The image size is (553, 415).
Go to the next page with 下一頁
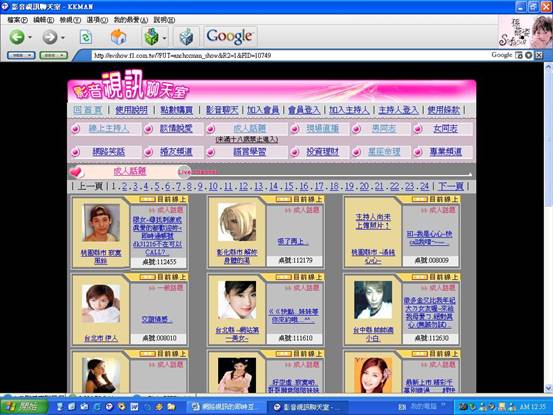[451, 186]
